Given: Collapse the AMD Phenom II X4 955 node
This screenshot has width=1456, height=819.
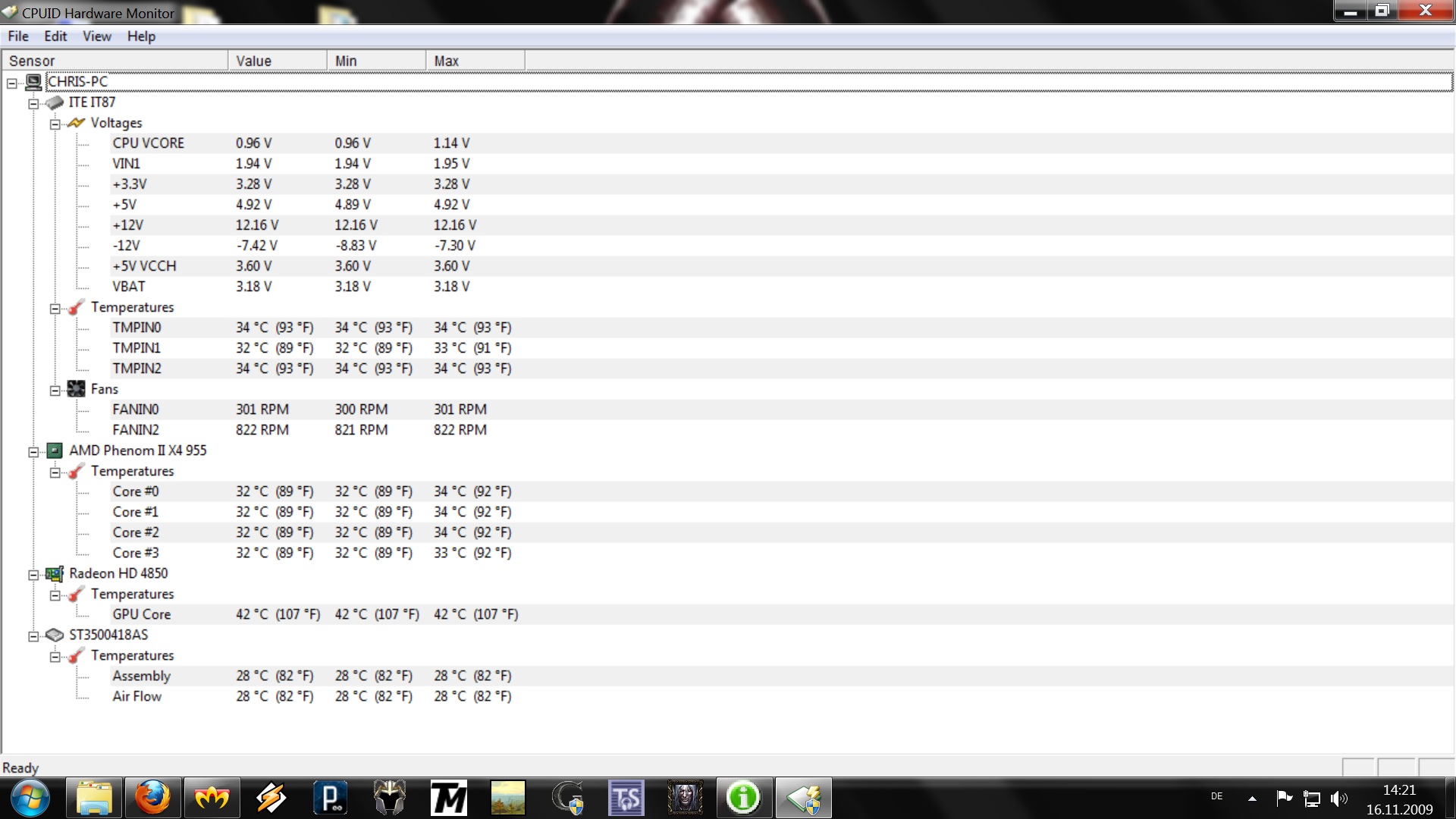Looking at the screenshot, I should (33, 451).
